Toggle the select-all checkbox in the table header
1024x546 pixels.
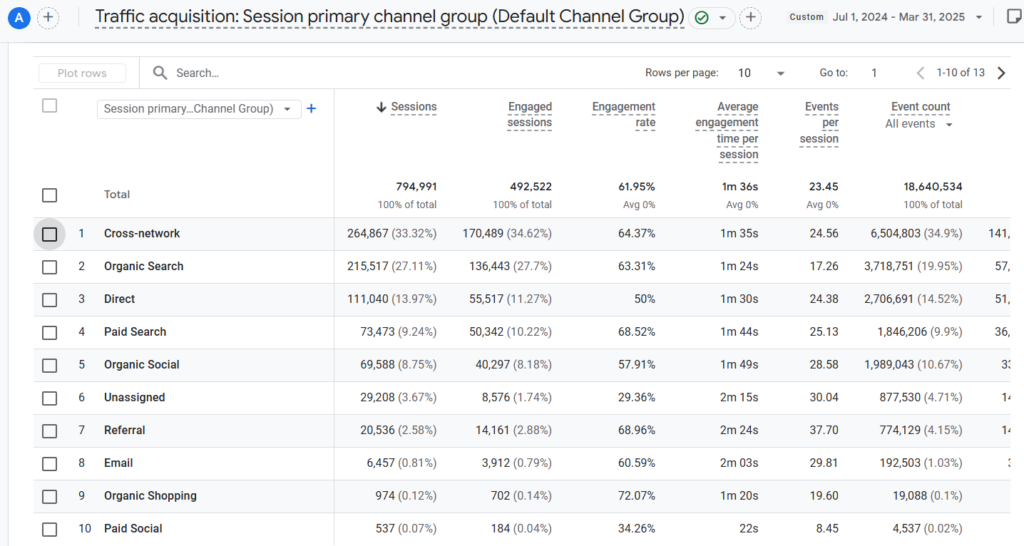point(49,106)
